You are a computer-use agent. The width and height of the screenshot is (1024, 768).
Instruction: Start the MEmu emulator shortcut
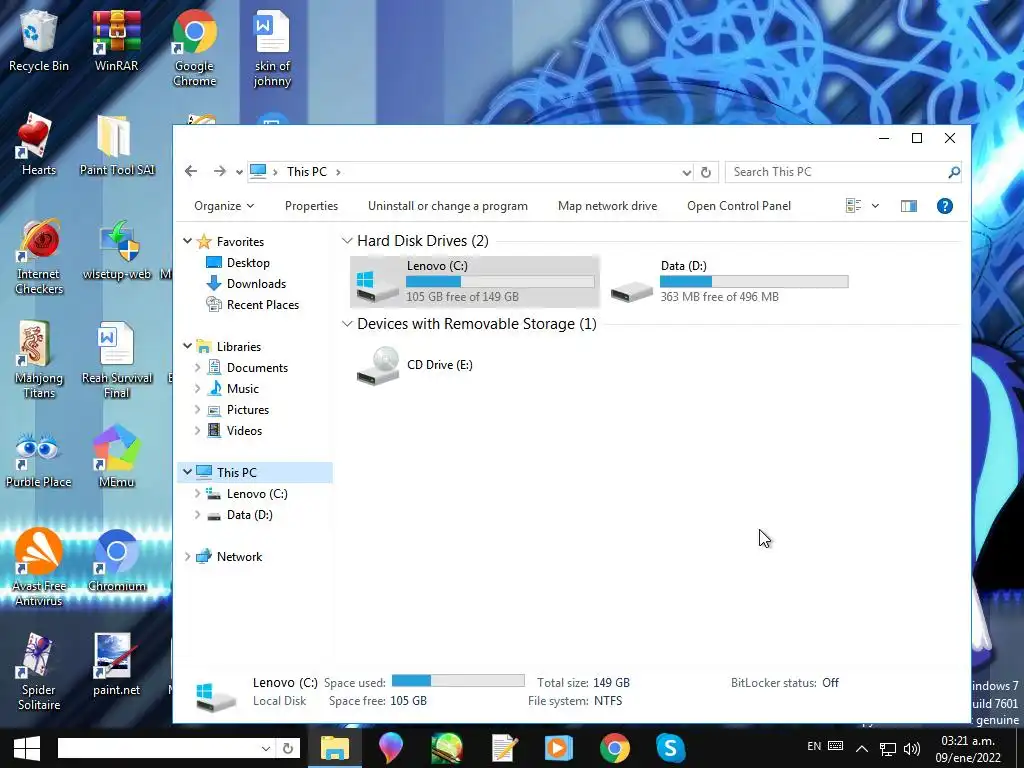tap(116, 456)
